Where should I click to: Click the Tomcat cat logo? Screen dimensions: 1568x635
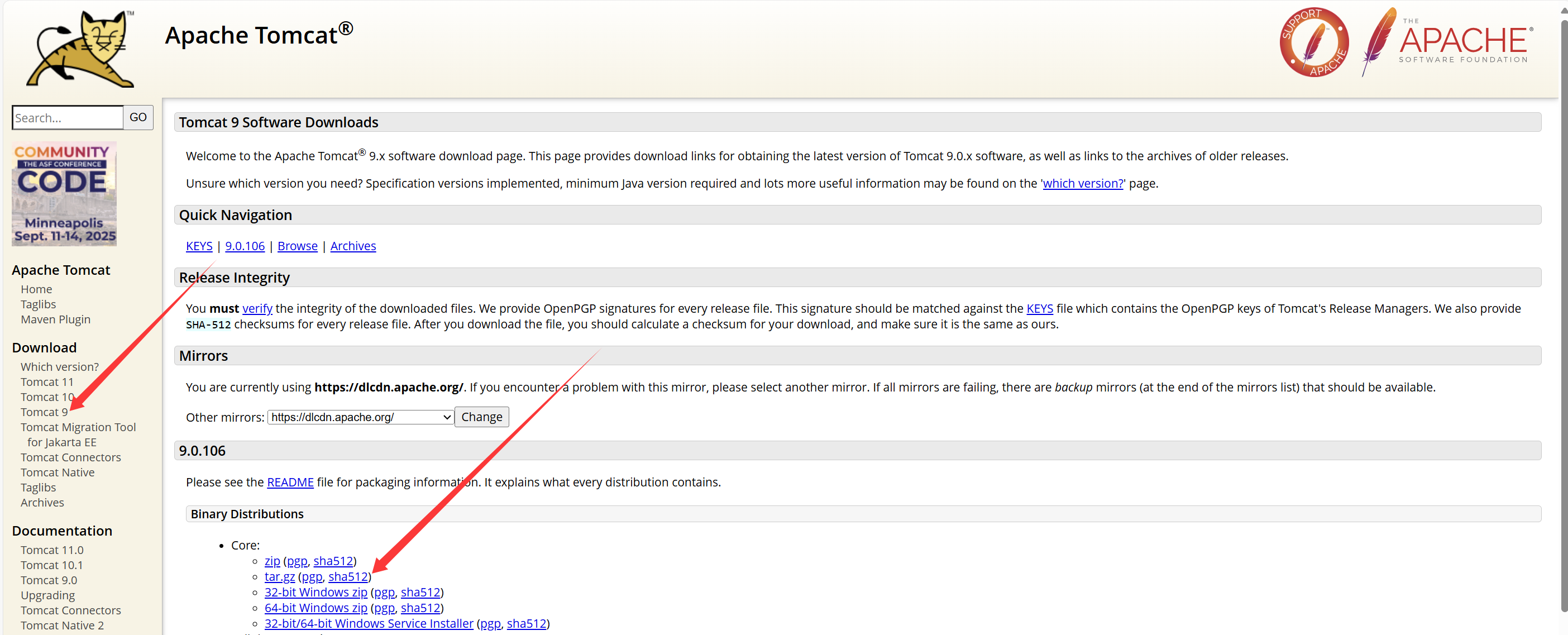(x=80, y=49)
